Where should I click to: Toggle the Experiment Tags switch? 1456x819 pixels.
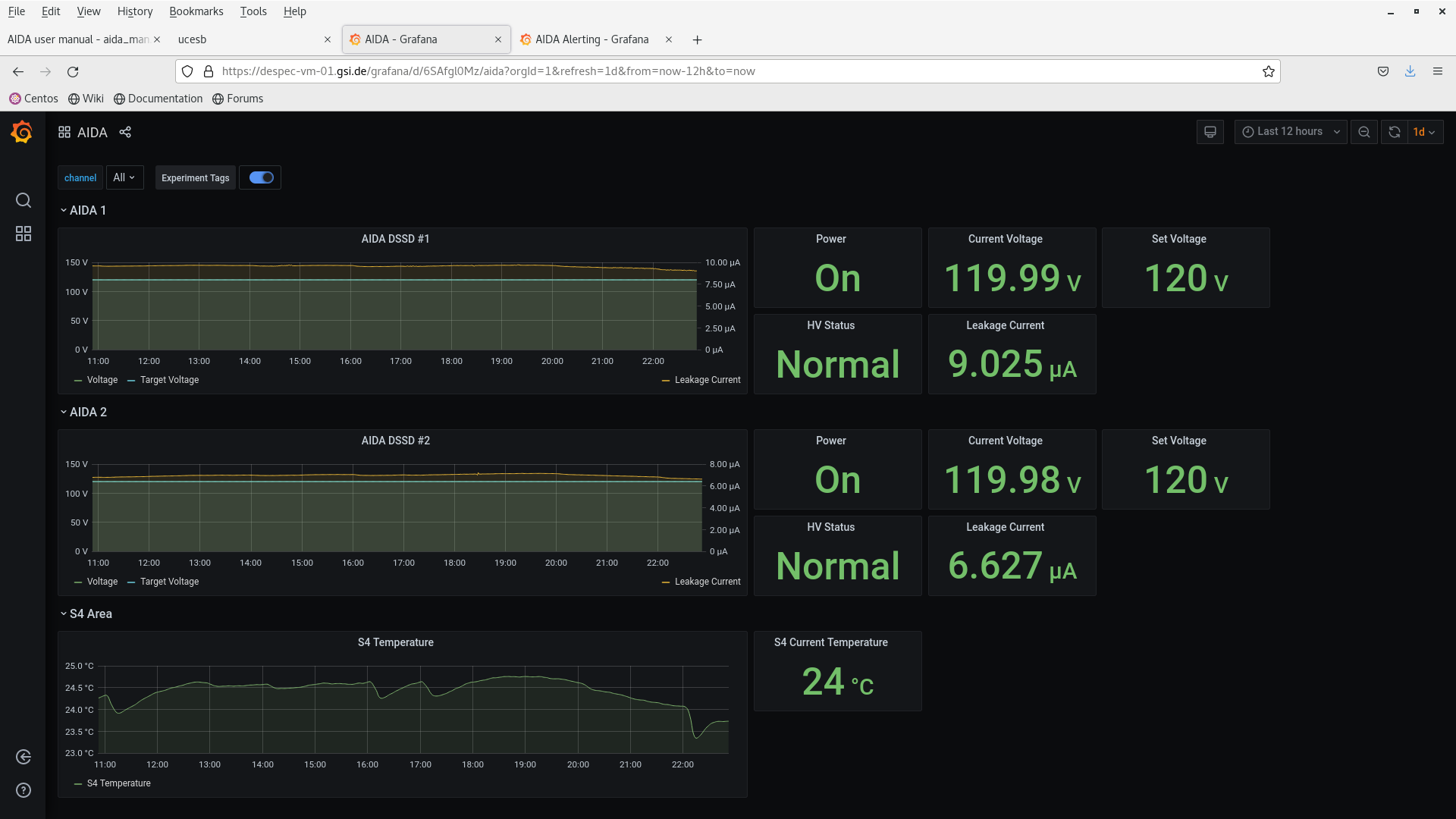coord(261,177)
